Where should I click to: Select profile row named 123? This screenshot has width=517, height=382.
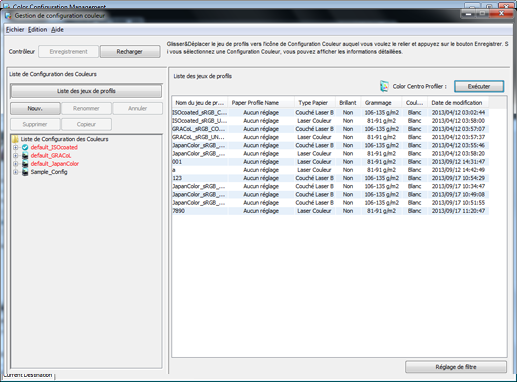click(x=330, y=178)
